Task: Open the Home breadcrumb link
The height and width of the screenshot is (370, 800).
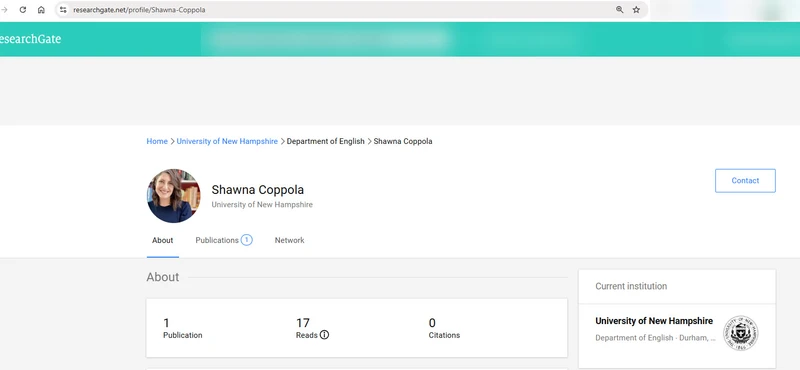Action: (157, 141)
